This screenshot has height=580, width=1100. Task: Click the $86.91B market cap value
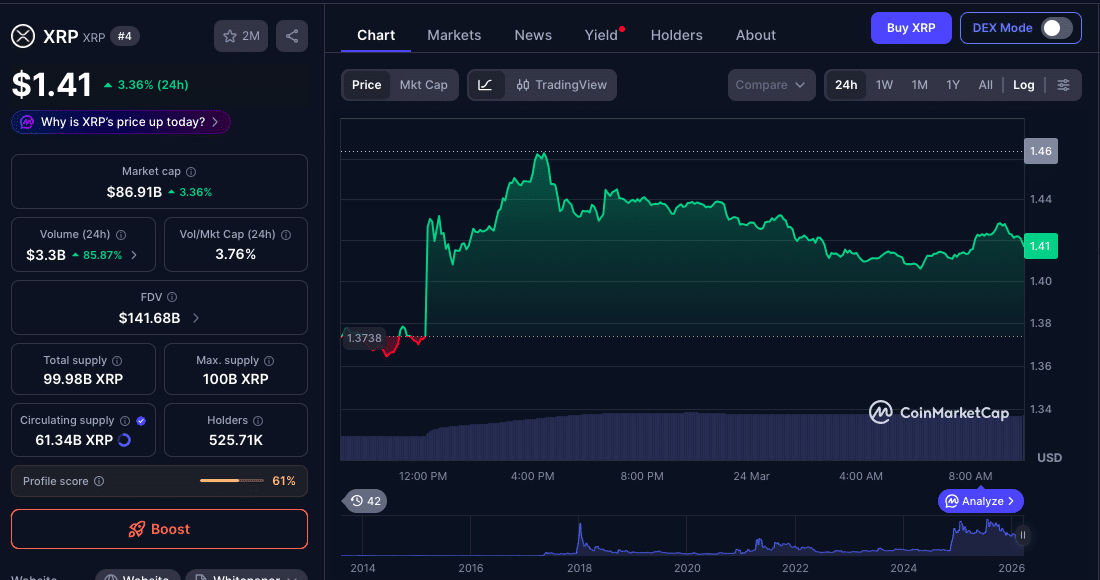pyautogui.click(x=134, y=192)
